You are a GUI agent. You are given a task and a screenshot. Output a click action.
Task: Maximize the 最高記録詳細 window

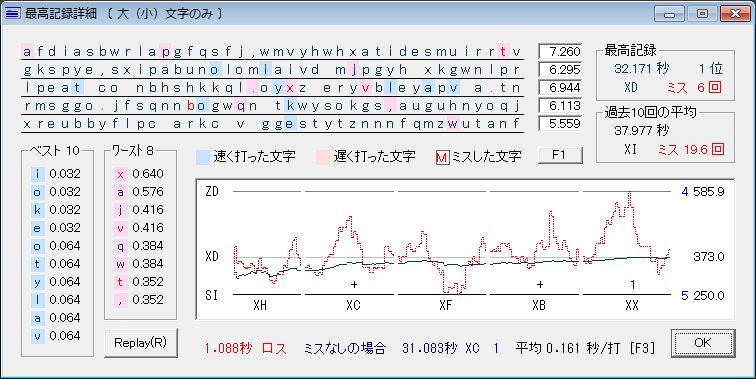click(x=702, y=14)
